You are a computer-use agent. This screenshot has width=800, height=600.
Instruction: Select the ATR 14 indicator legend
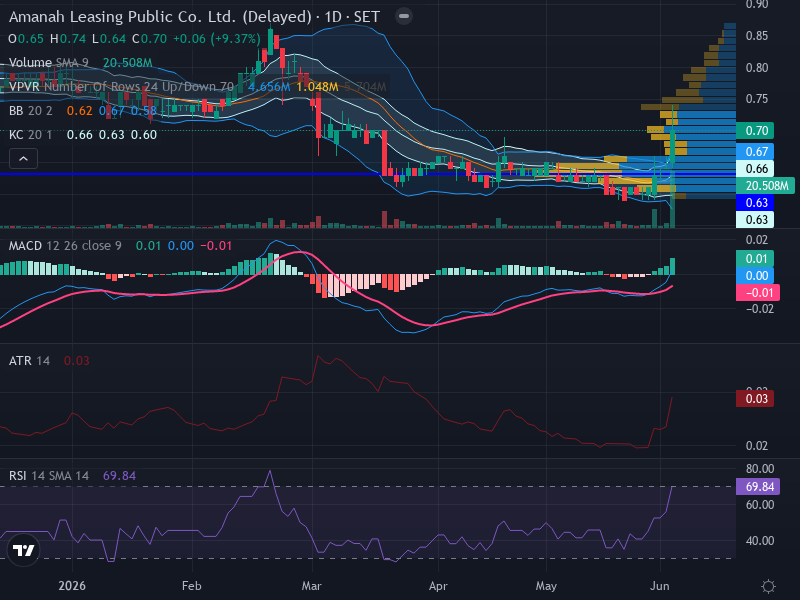point(30,361)
